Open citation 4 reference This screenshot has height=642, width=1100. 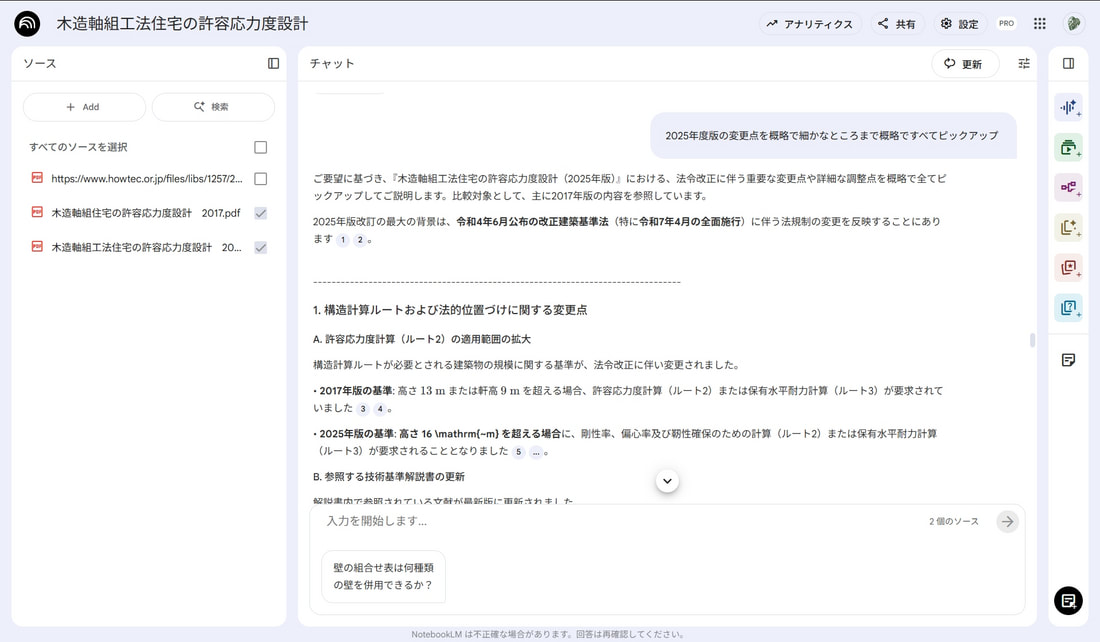click(380, 409)
